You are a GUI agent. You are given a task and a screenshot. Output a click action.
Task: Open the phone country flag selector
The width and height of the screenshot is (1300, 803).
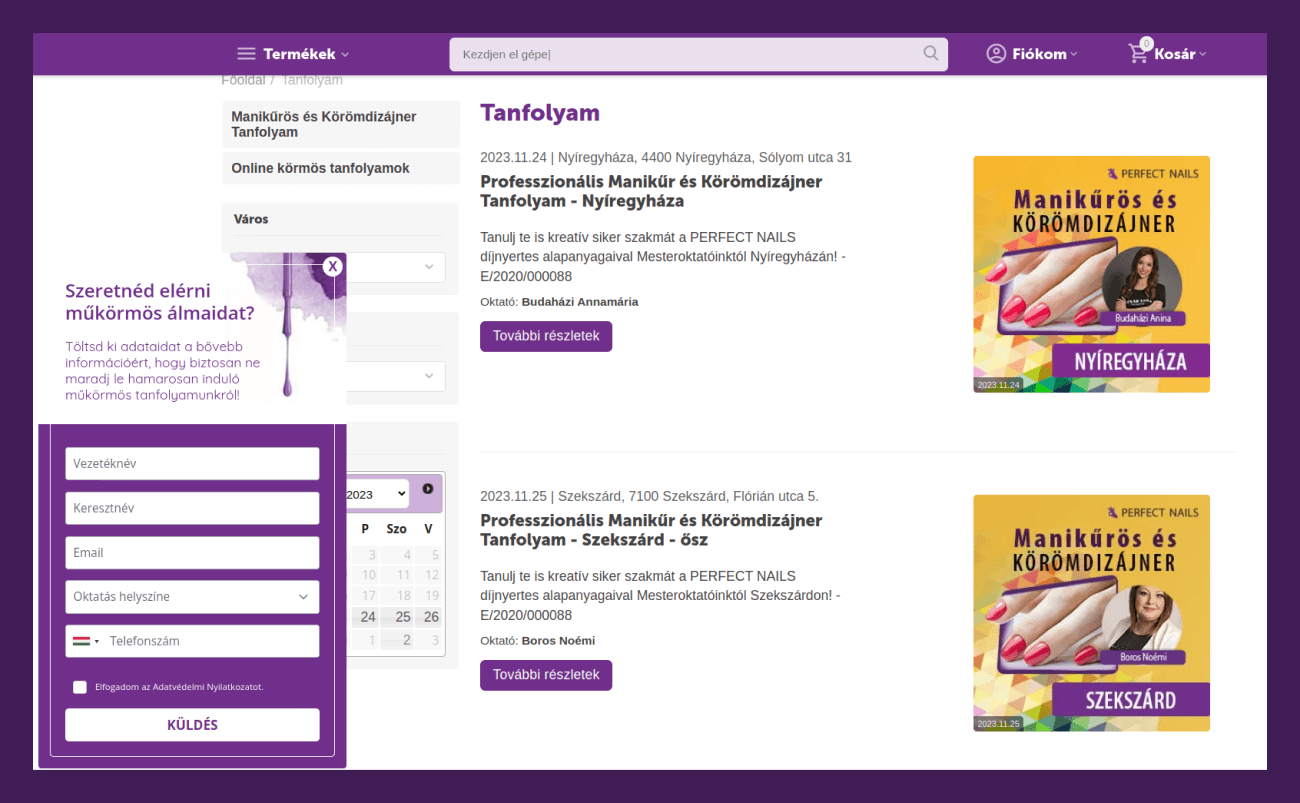tap(84, 641)
